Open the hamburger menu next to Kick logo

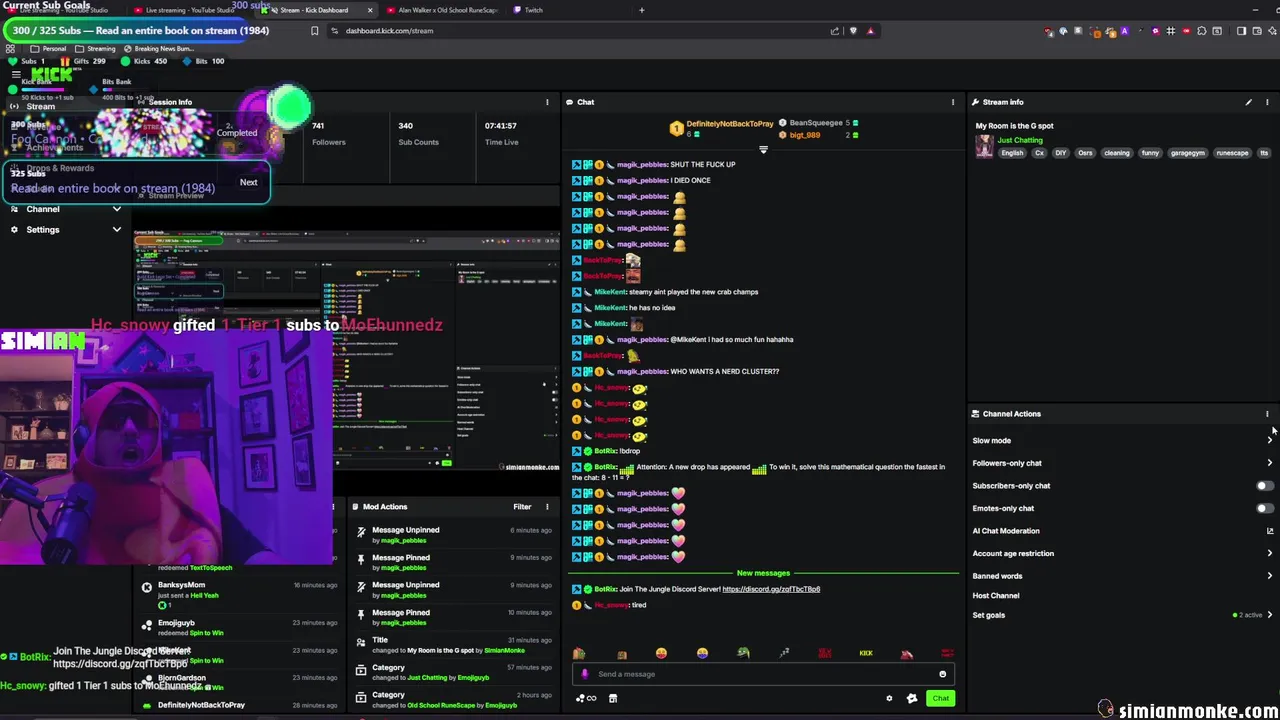point(16,75)
